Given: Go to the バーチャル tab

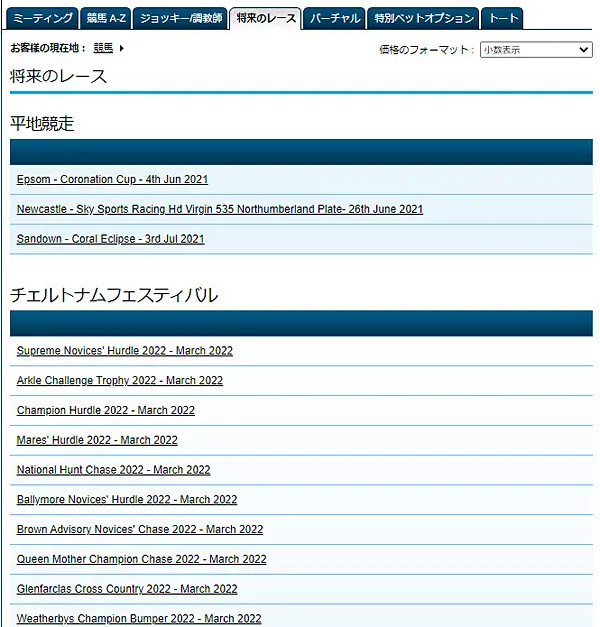Looking at the screenshot, I should (334, 18).
